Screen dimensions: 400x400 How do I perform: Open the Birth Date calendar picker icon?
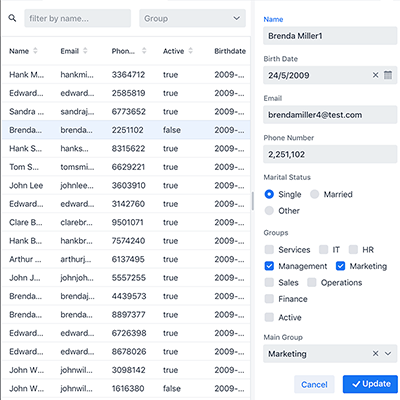[388, 75]
